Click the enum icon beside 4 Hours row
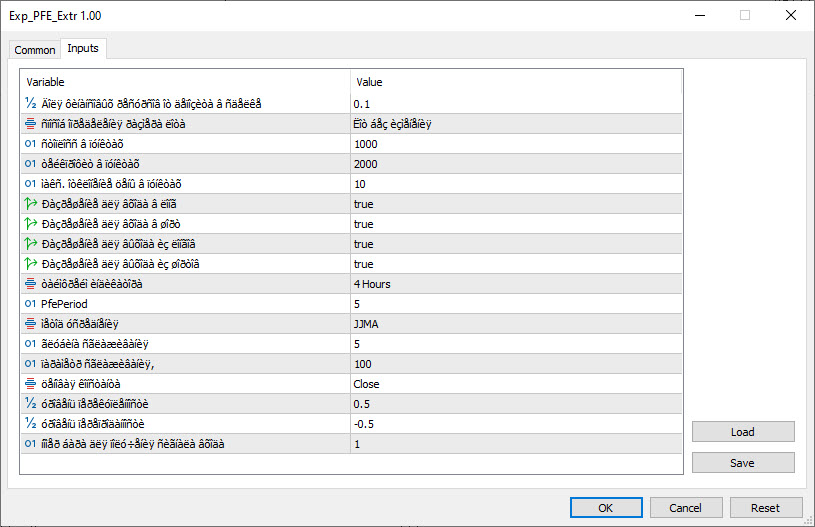 pyautogui.click(x=31, y=284)
